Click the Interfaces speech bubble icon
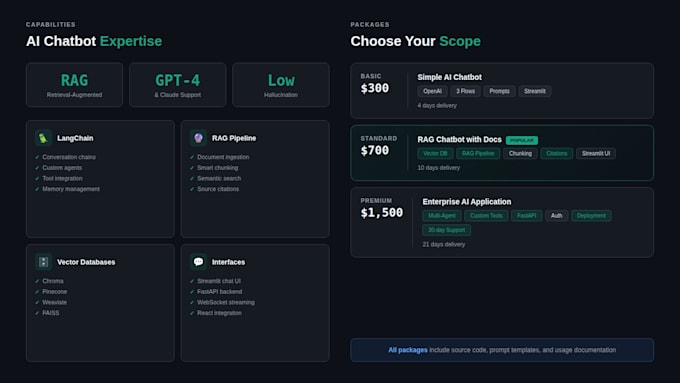Image resolution: width=680 pixels, height=383 pixels. click(198, 262)
